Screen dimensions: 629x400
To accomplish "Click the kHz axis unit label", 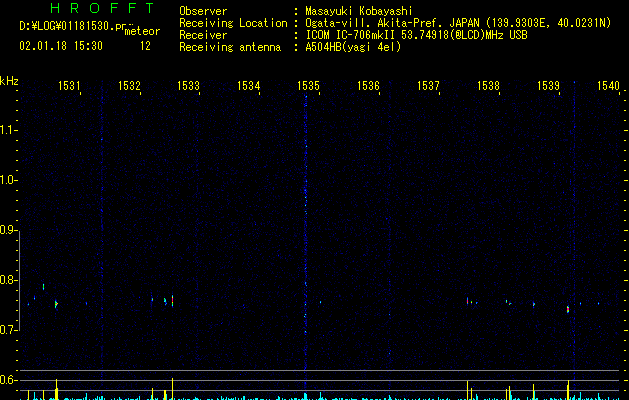I will tap(9, 81).
